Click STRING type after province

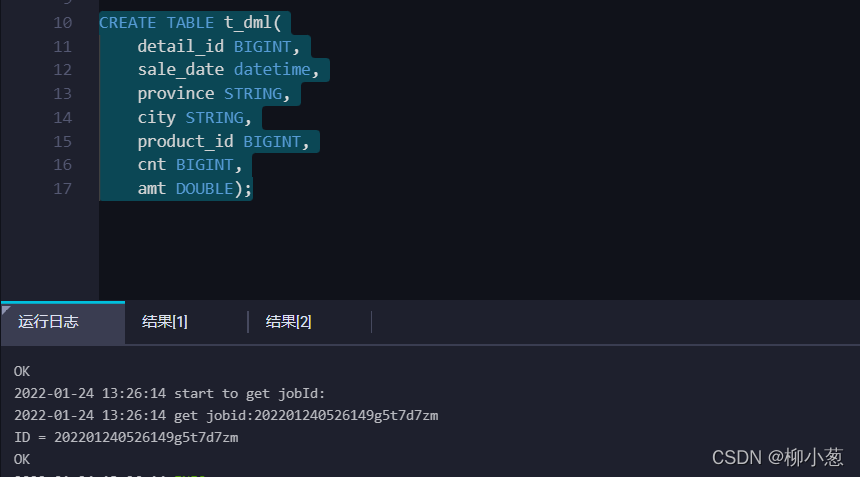coord(253,94)
